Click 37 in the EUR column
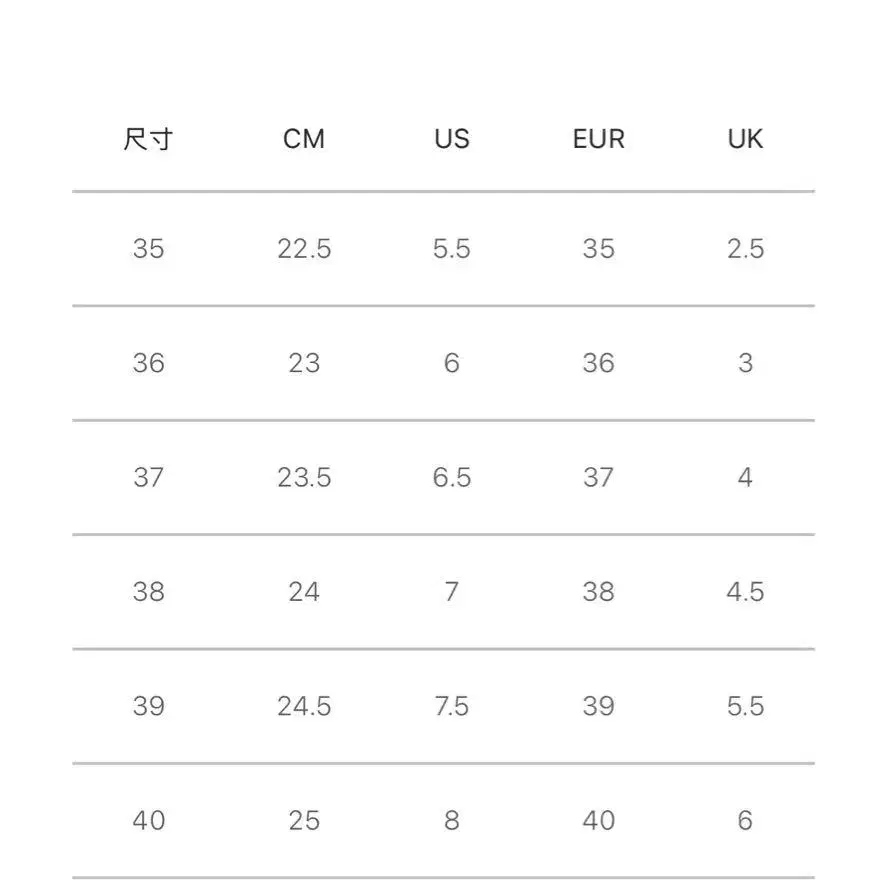The width and height of the screenshot is (888, 888). pyautogui.click(x=598, y=478)
